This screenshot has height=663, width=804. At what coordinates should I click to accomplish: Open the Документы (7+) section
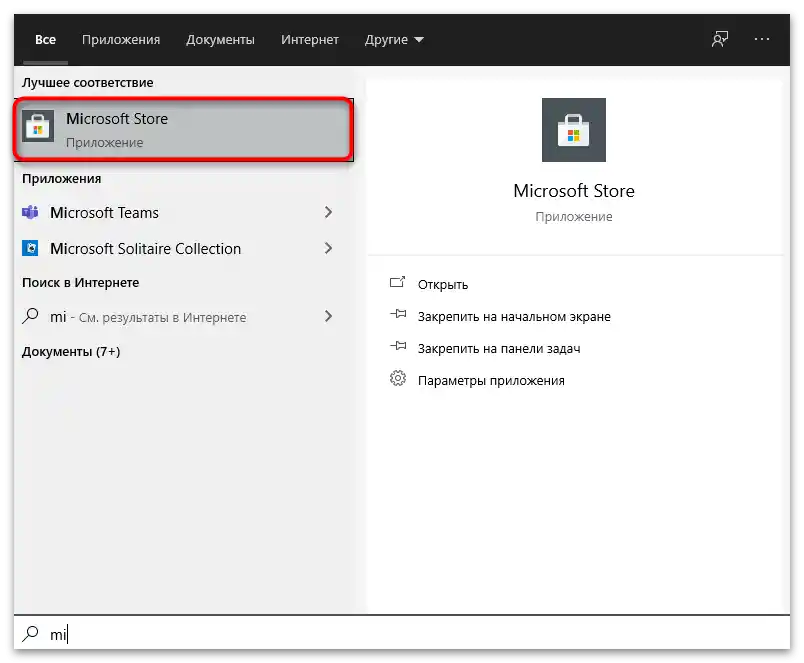pos(71,352)
